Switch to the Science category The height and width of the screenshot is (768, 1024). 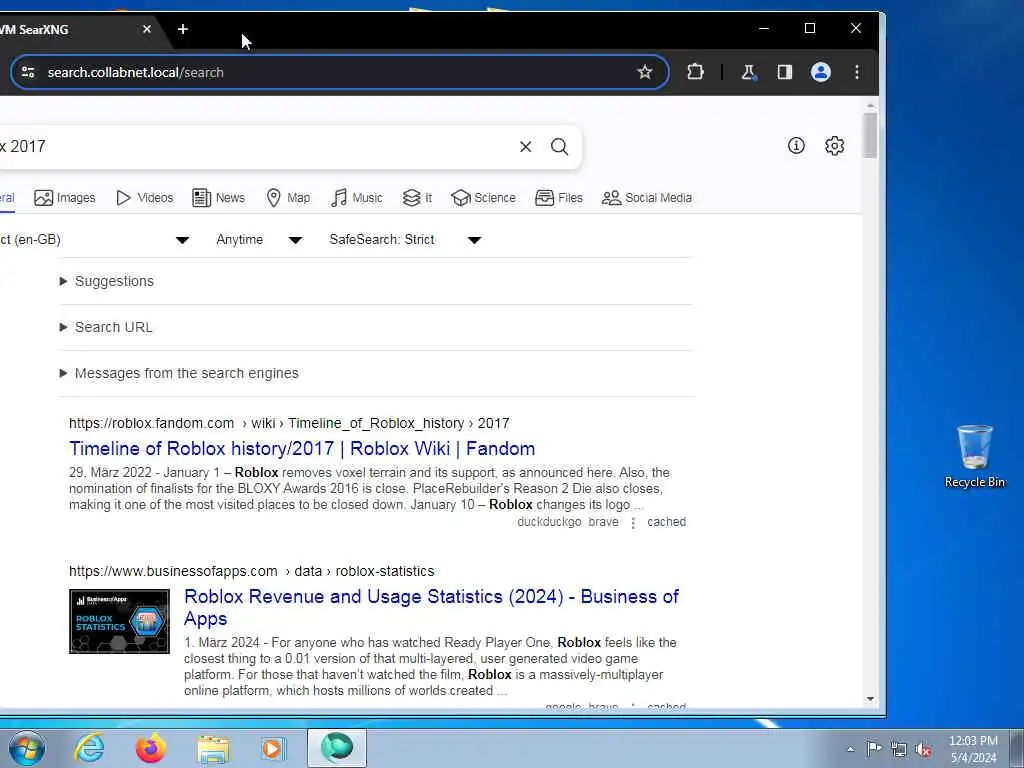coord(483,198)
